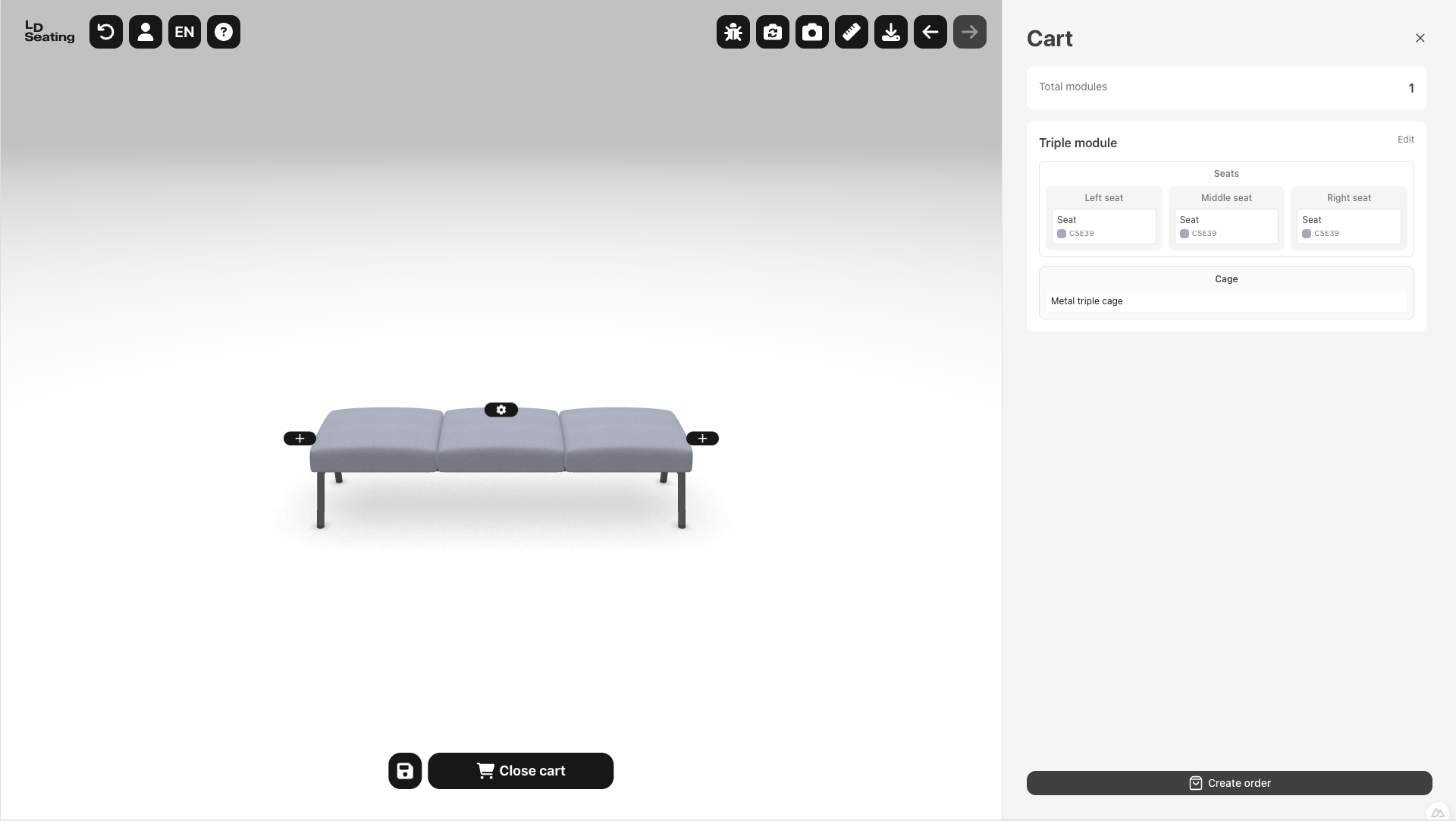
Task: Take a screenshot with camera icon
Action: (812, 32)
